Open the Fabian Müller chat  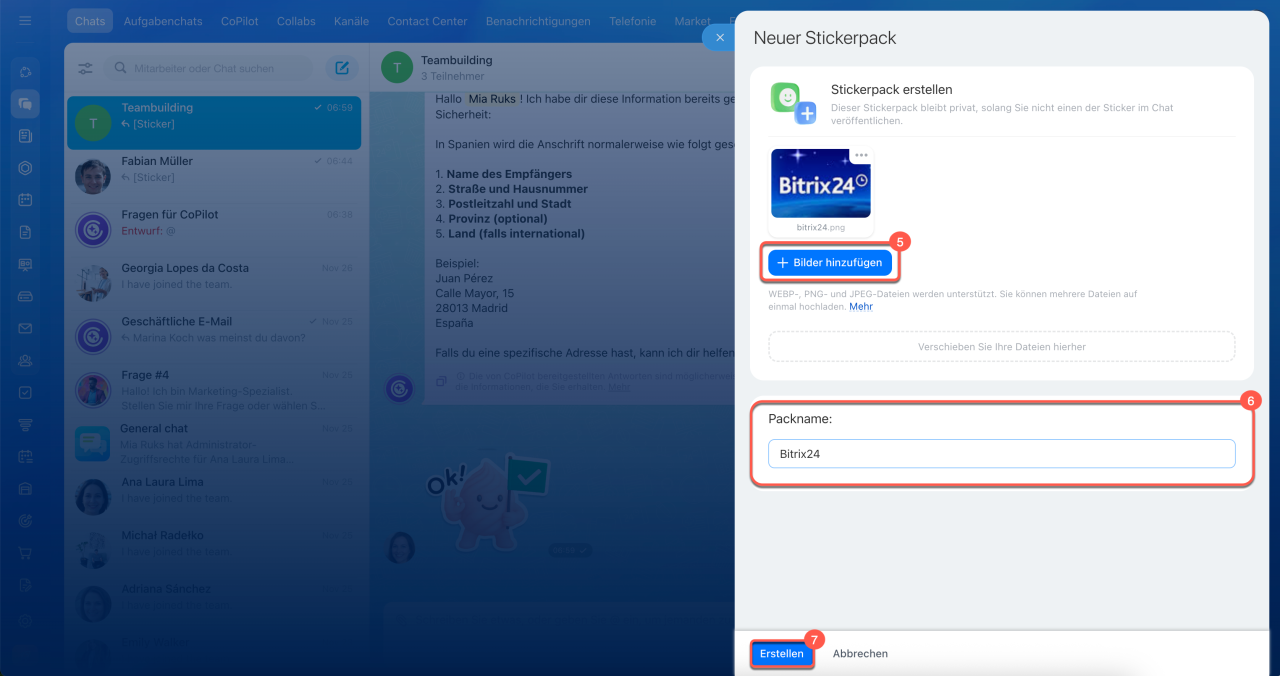pos(214,177)
